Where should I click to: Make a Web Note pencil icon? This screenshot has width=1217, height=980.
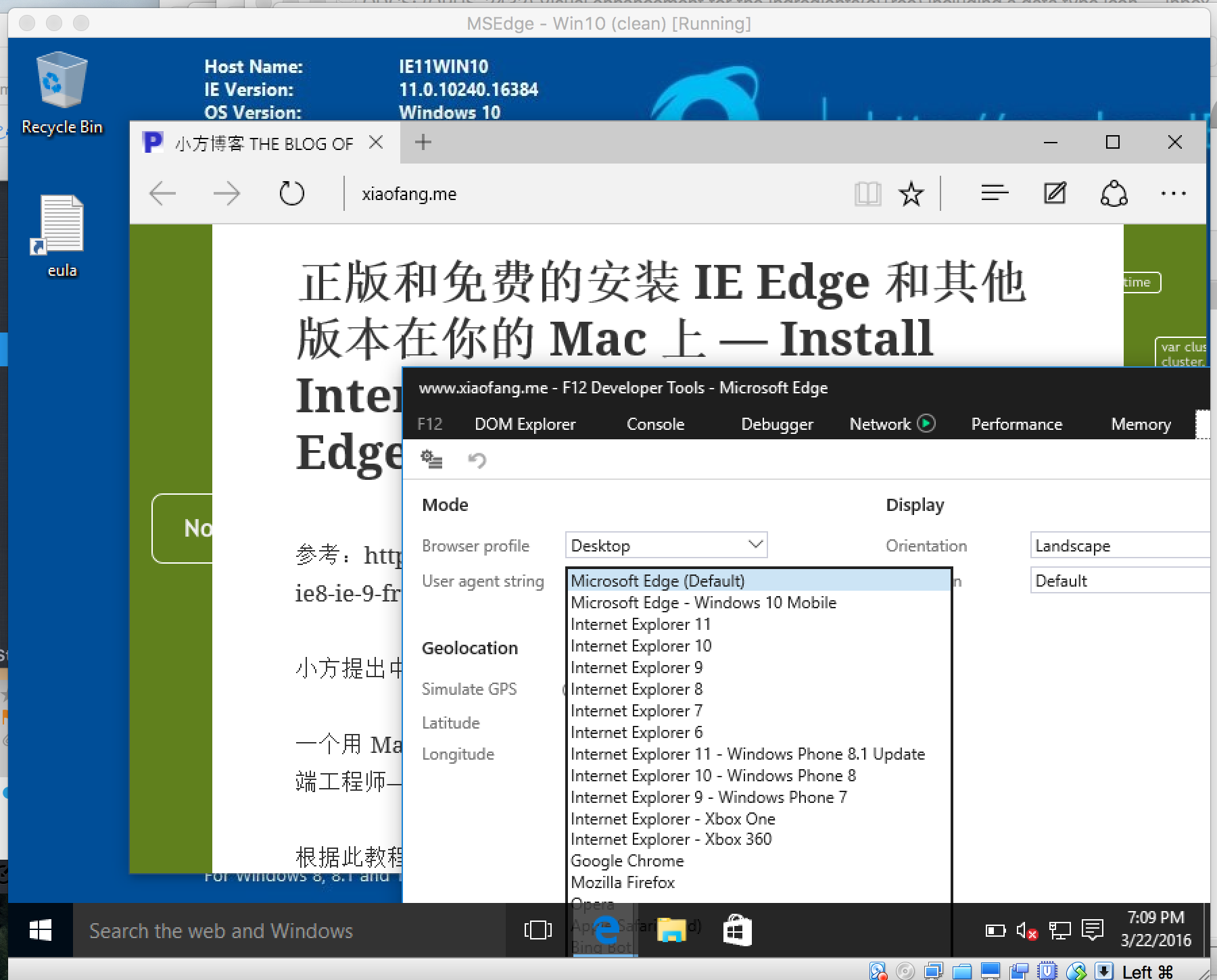click(1055, 194)
